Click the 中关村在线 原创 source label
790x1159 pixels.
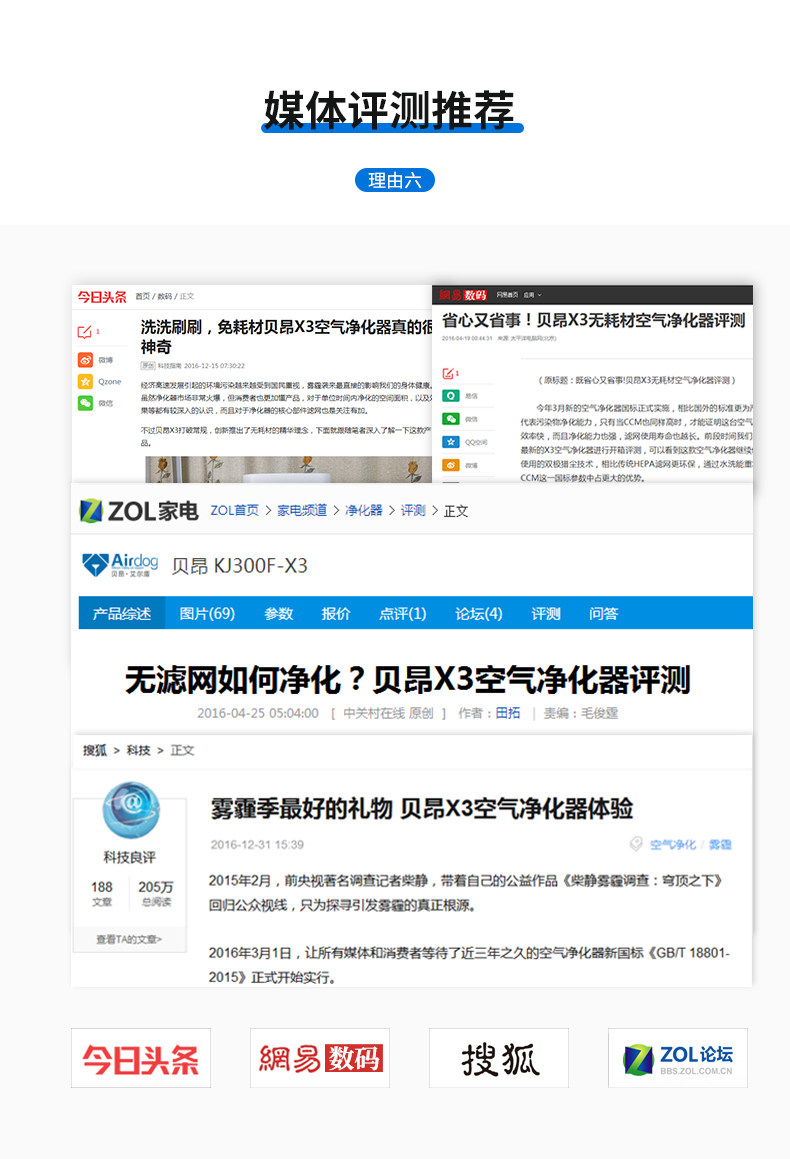pos(389,713)
